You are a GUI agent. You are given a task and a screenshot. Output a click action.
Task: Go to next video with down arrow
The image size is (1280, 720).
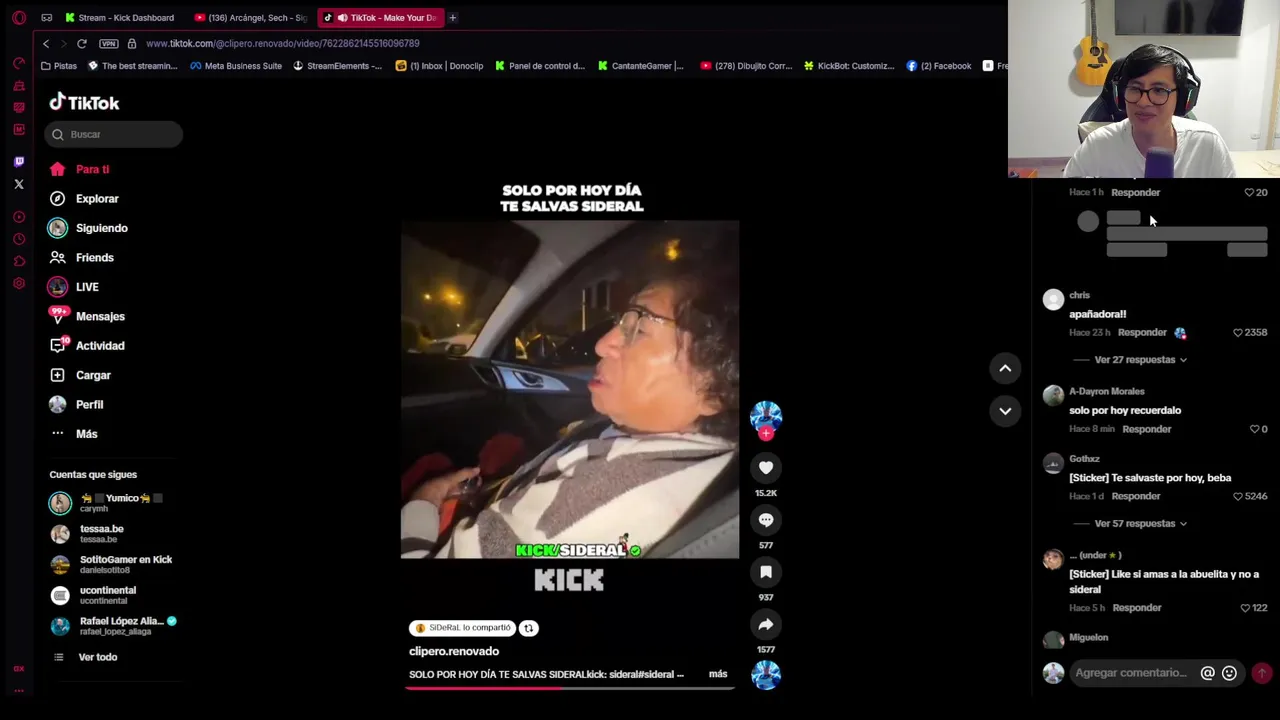[x=1005, y=410]
